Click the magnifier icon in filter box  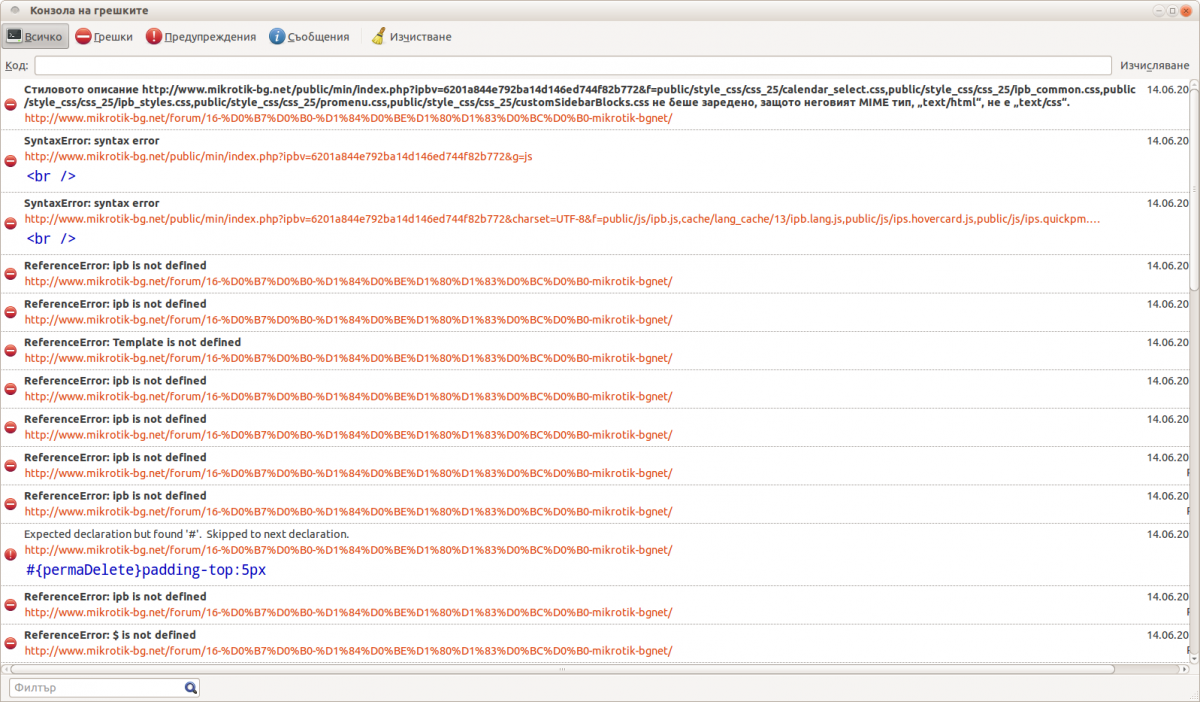(190, 688)
